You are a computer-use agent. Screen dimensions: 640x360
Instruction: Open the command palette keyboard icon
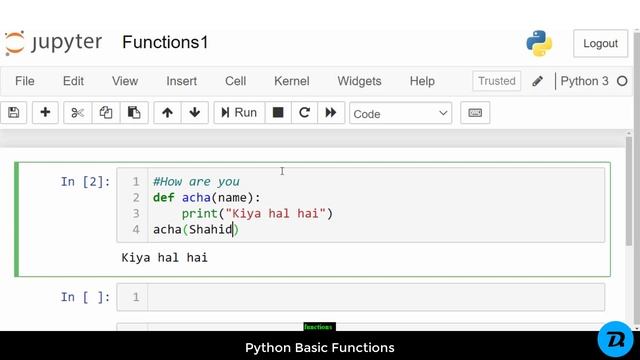point(475,113)
